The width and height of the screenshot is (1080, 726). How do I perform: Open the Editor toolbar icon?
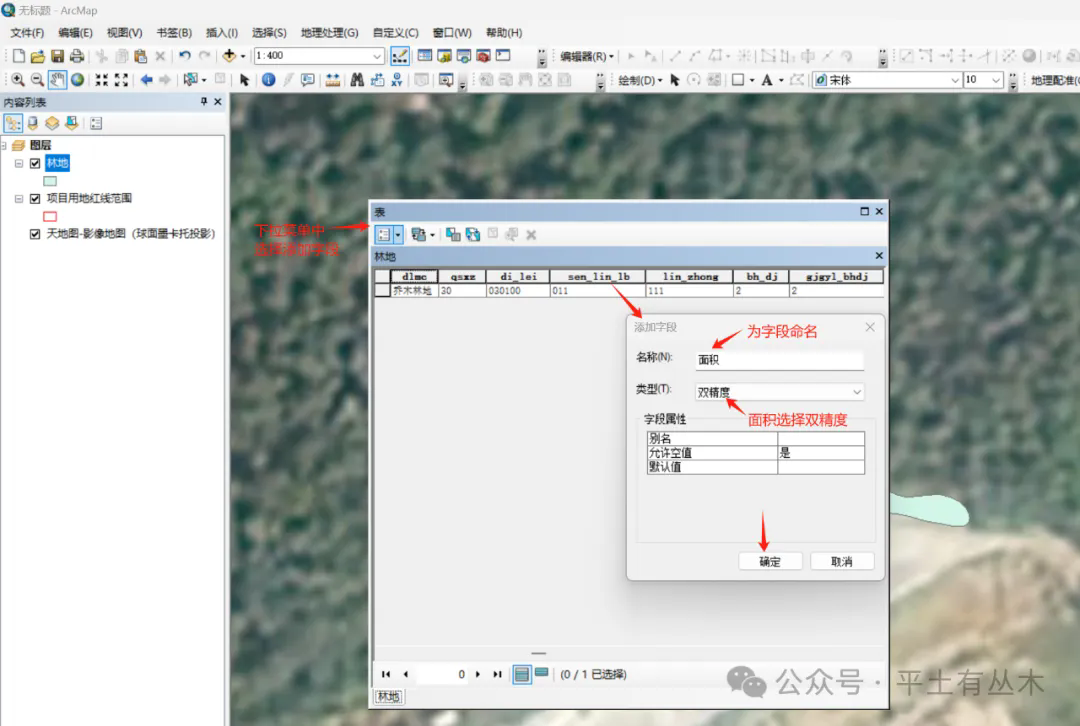[400, 56]
